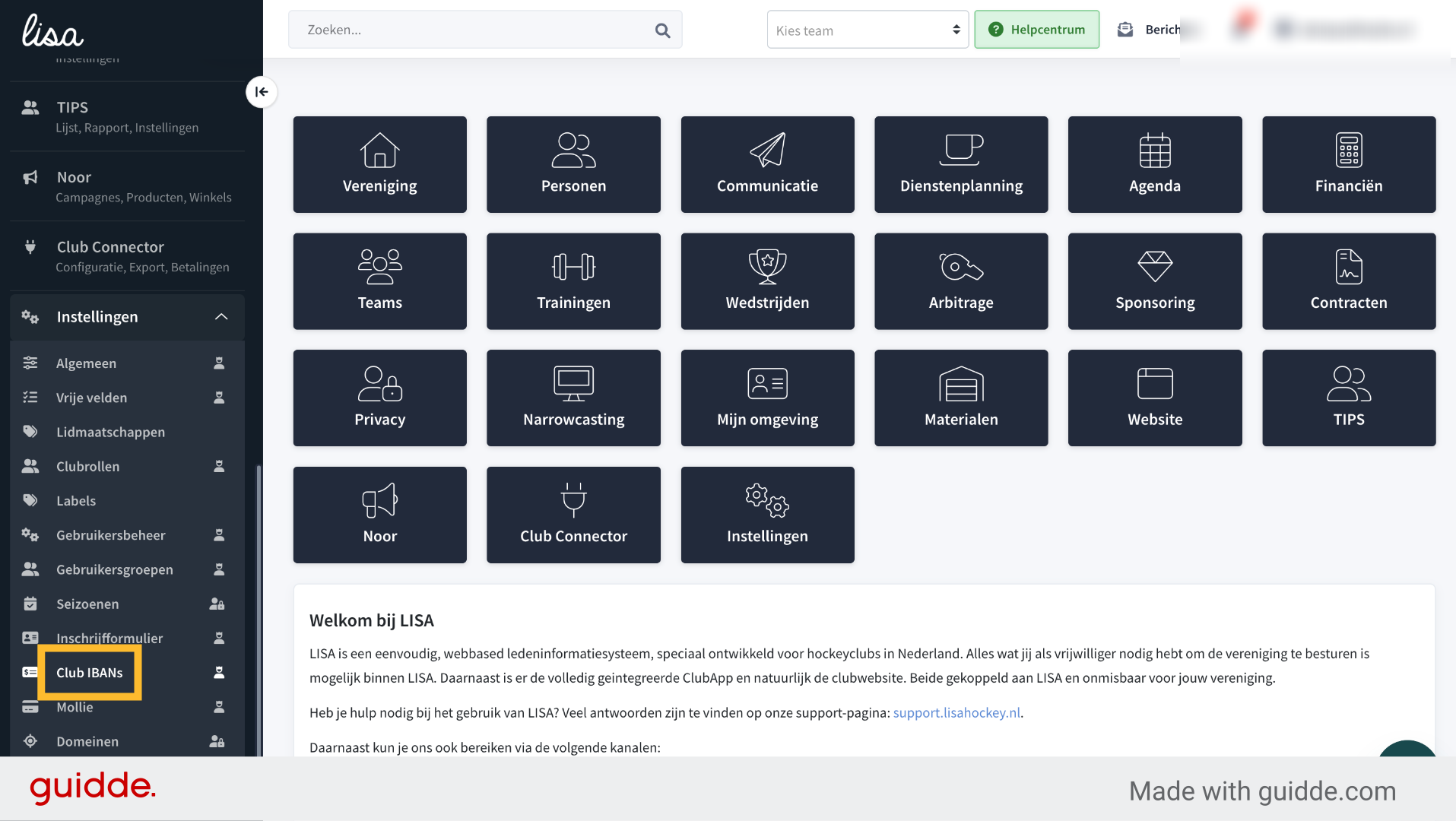Open Gebruikersbeheer in sidebar
Image resolution: width=1456 pixels, height=821 pixels.
[x=128, y=535]
